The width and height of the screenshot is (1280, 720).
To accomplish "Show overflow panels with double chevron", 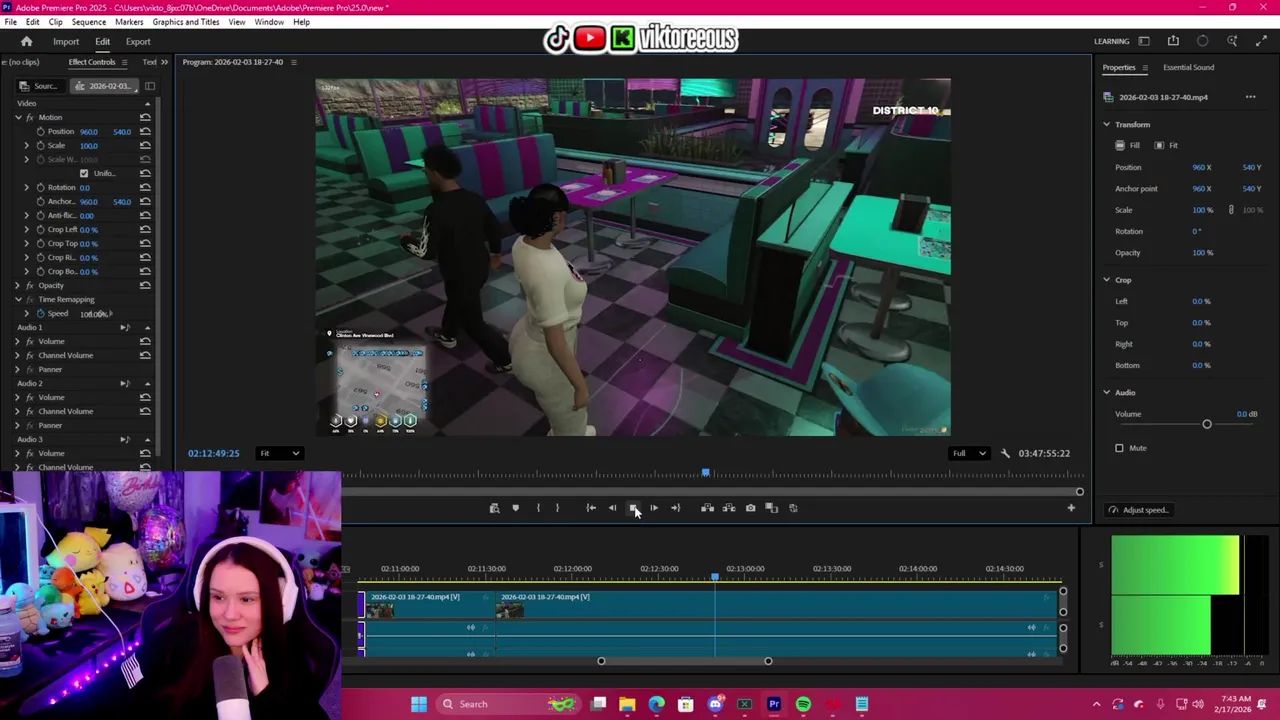I will pos(164,62).
